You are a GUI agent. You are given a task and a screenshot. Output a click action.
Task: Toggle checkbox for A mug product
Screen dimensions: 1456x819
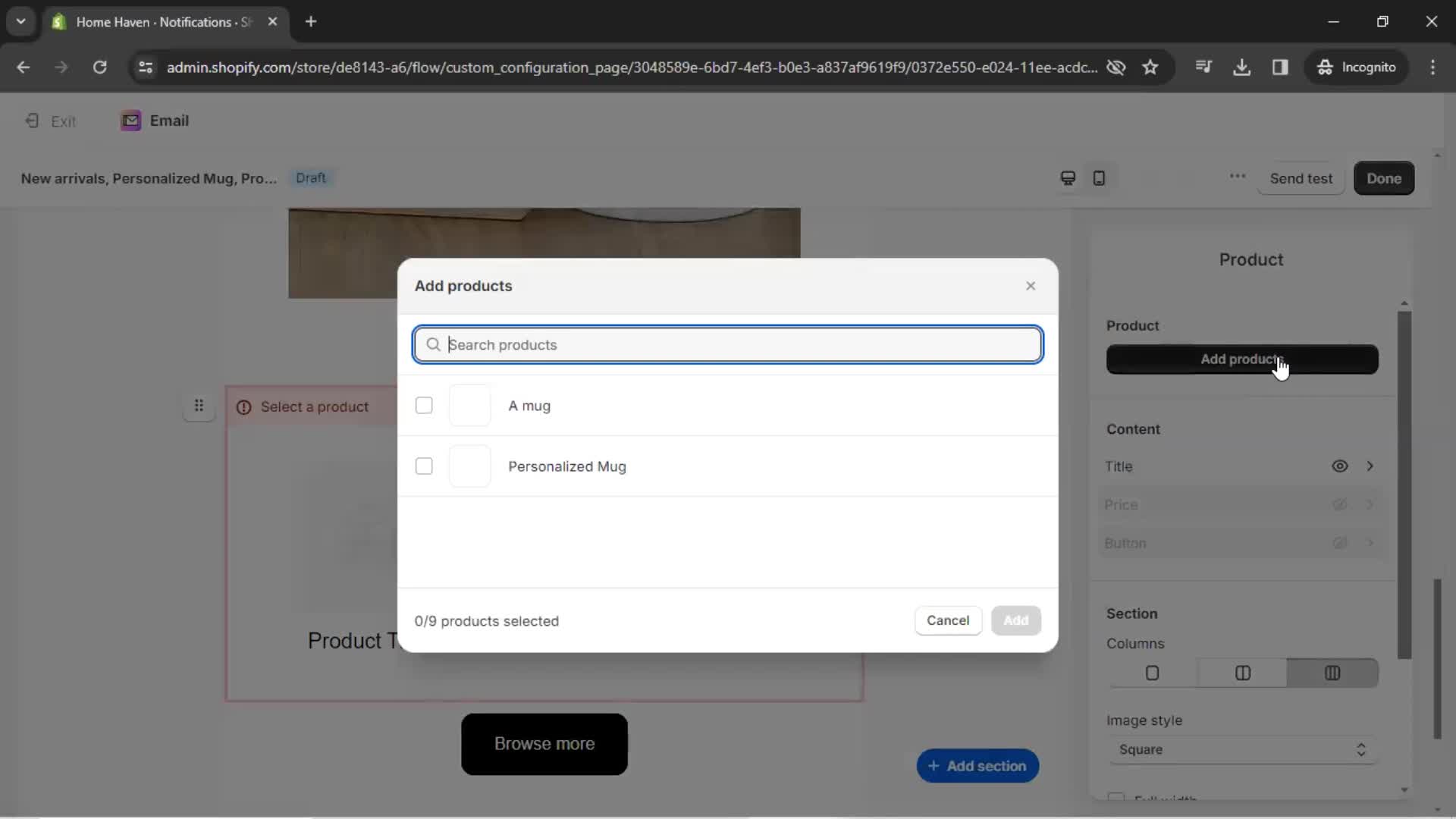(x=424, y=406)
